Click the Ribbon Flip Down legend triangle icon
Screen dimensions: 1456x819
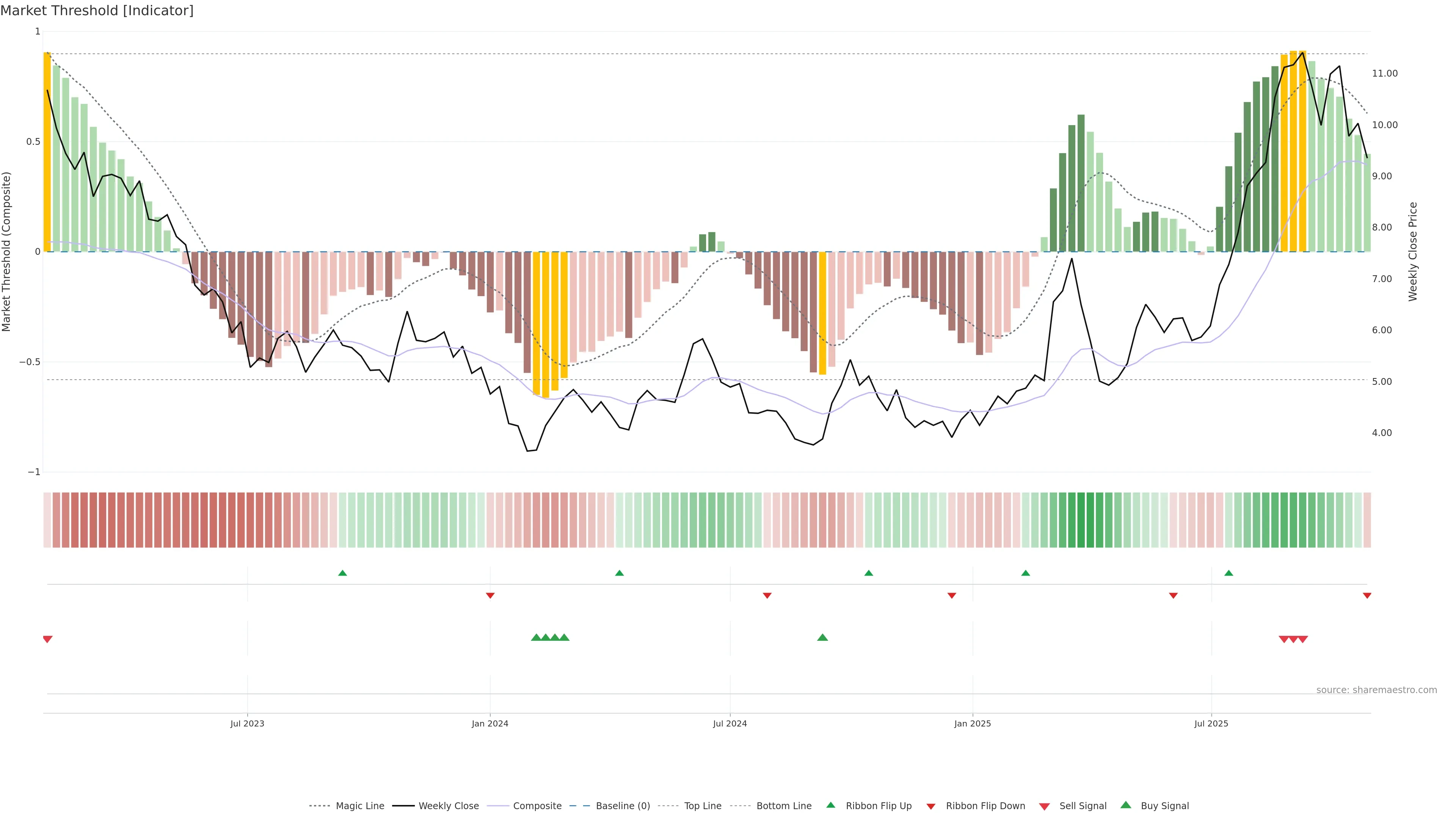point(931,806)
